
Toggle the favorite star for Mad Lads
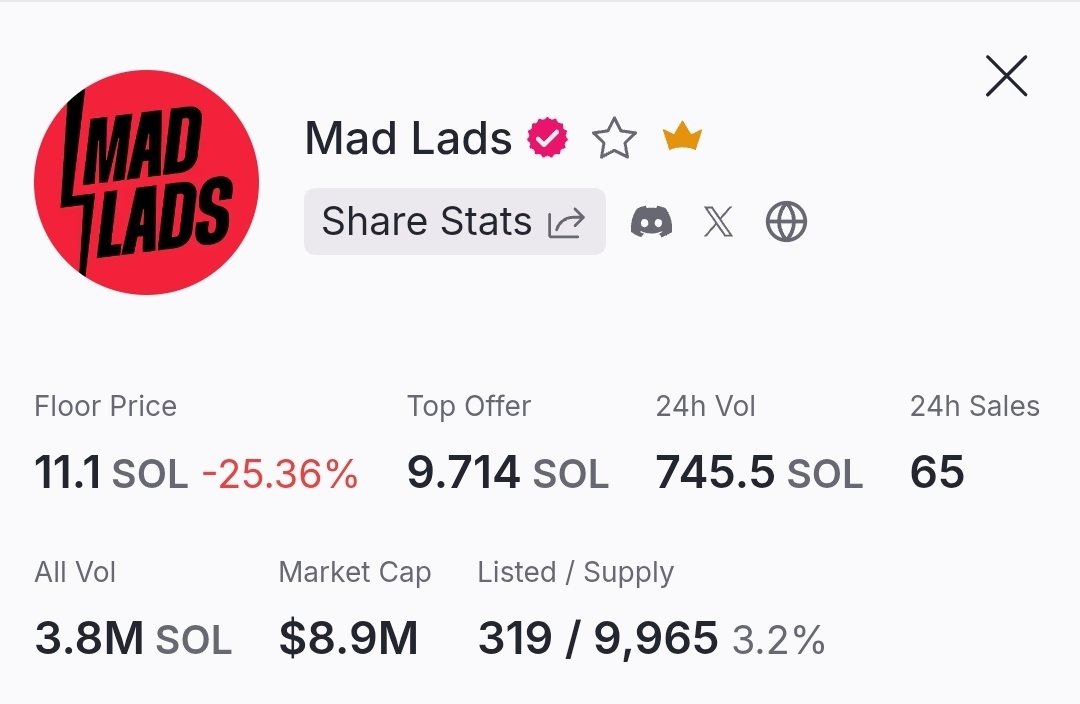pos(614,139)
